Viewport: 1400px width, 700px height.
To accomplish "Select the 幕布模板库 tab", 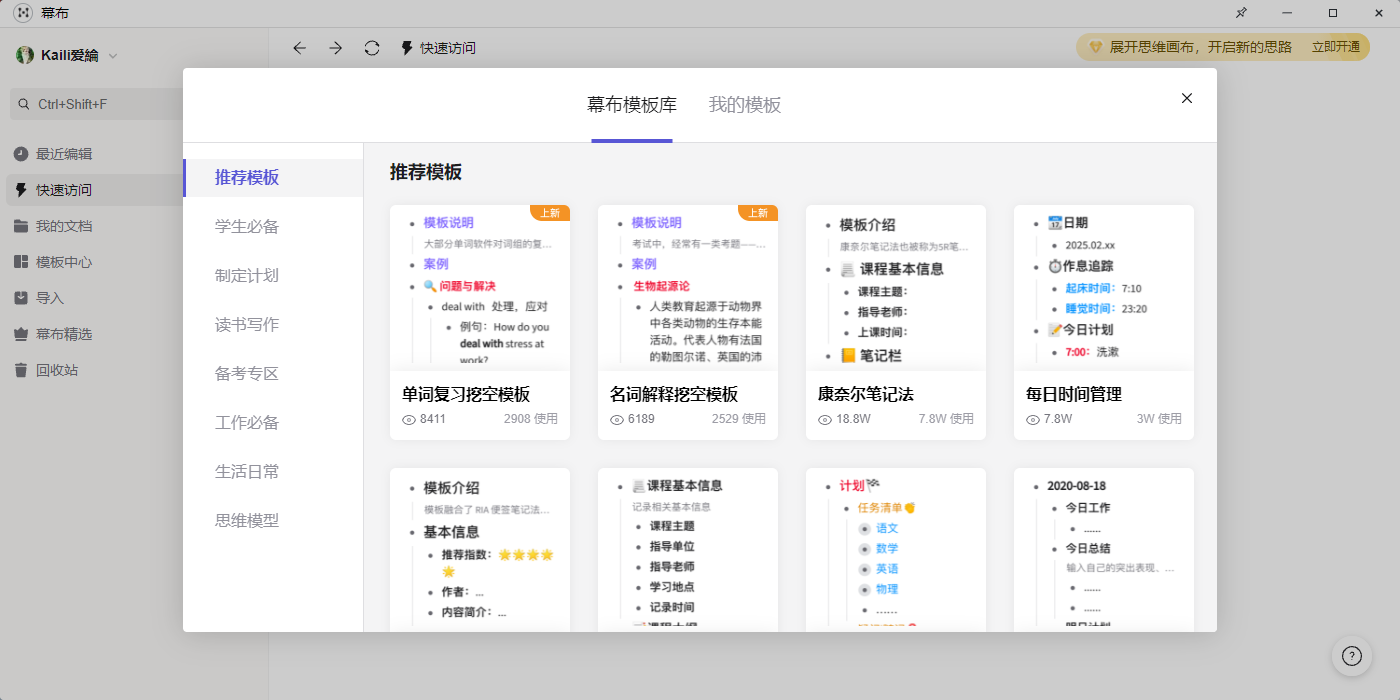I will coord(631,105).
